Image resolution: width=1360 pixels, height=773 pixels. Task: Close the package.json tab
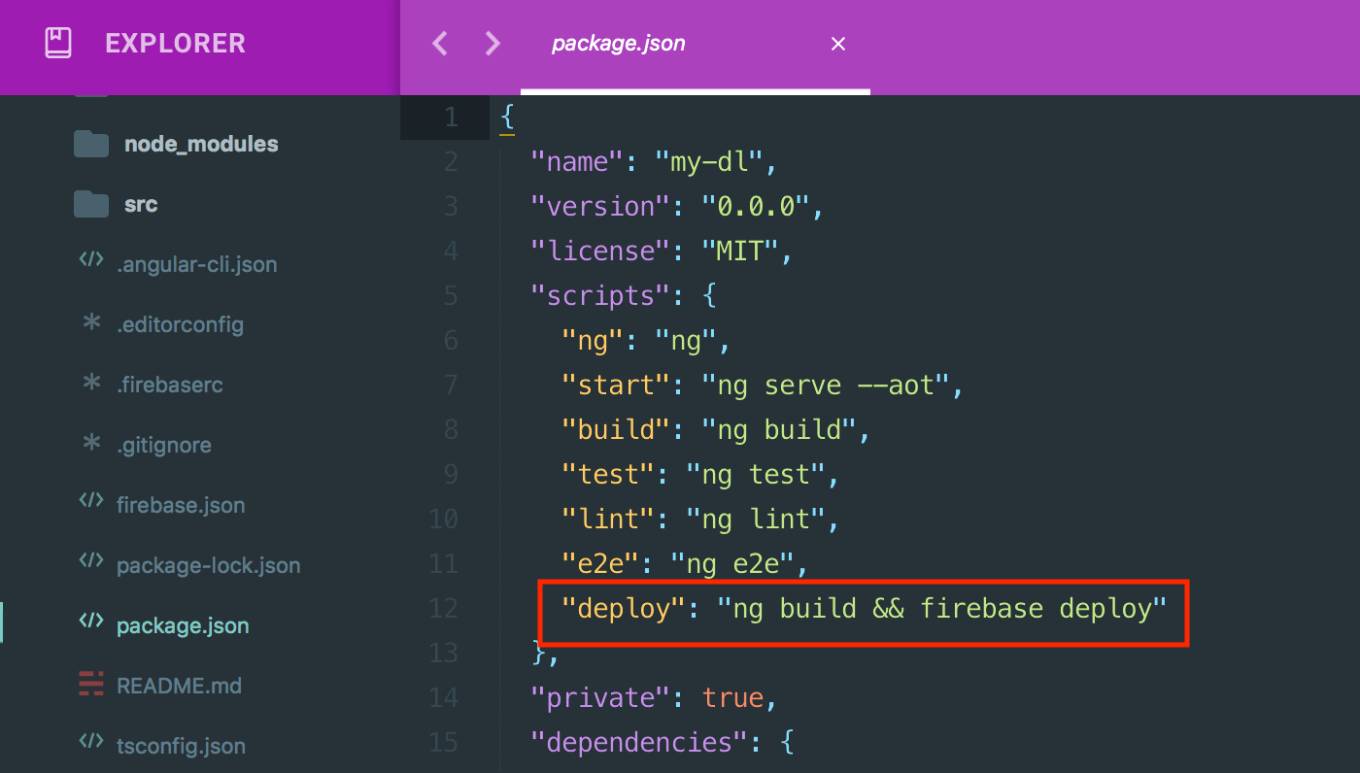point(838,43)
